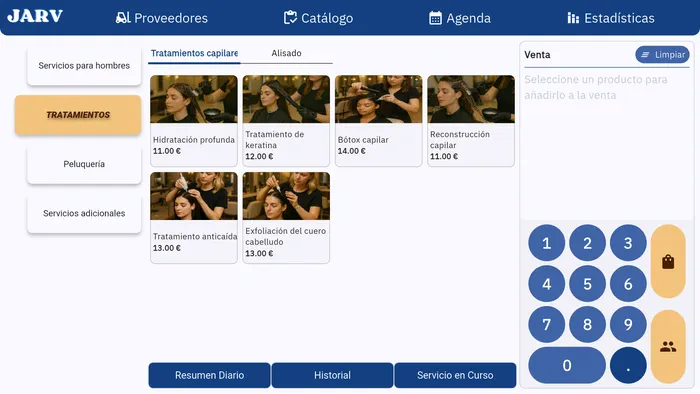Tap keypad number 3
The image size is (700, 394).
click(628, 243)
